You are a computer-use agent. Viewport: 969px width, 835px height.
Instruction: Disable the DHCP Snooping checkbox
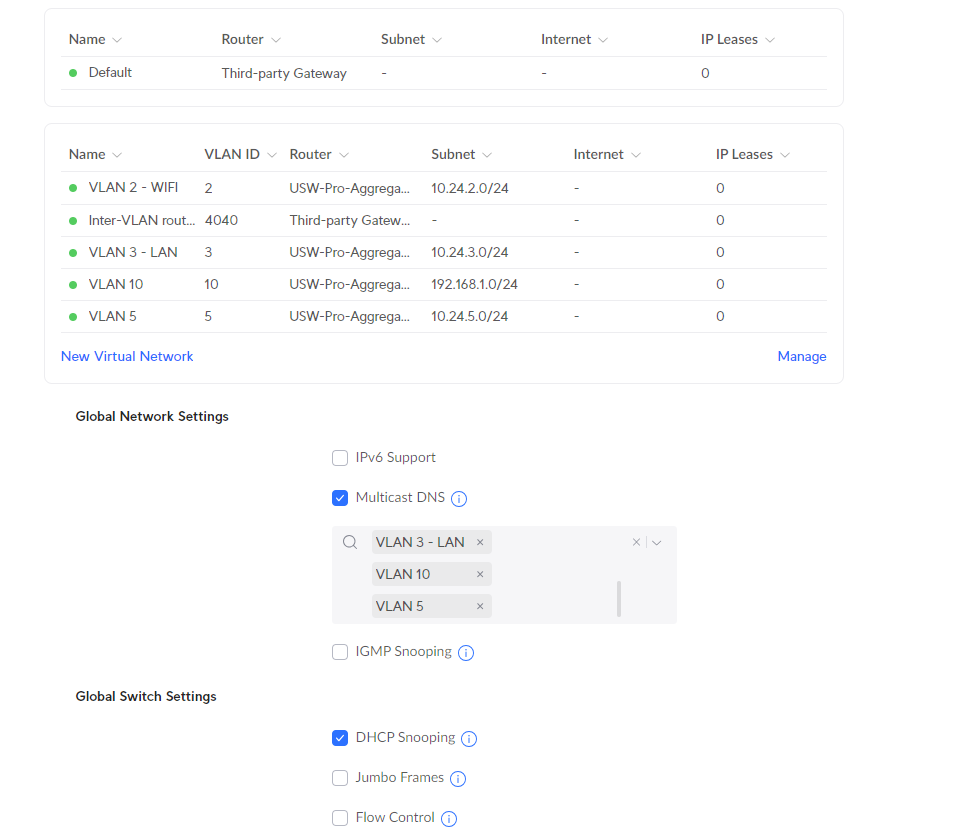(x=340, y=738)
